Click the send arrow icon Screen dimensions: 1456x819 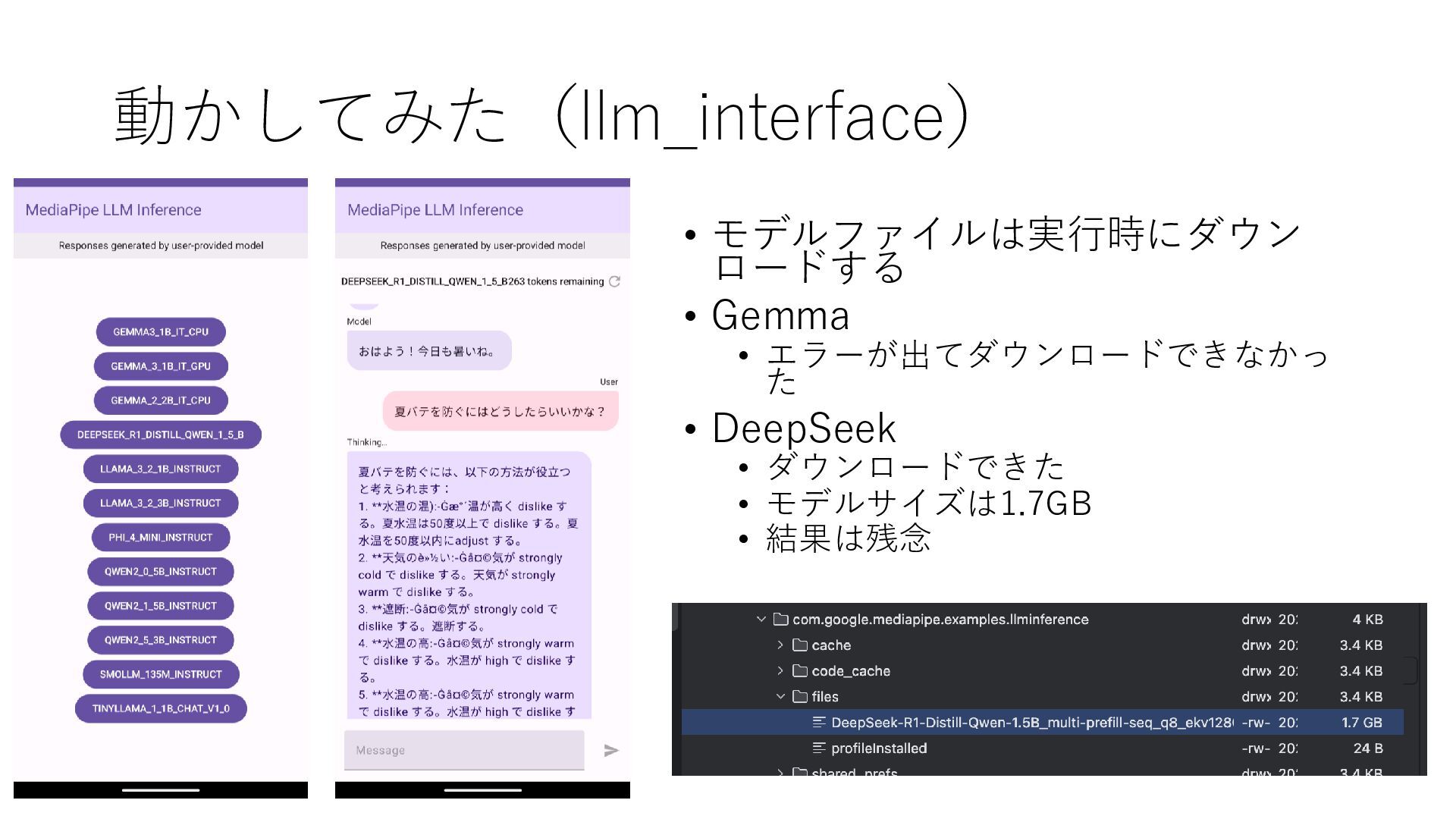click(x=611, y=750)
